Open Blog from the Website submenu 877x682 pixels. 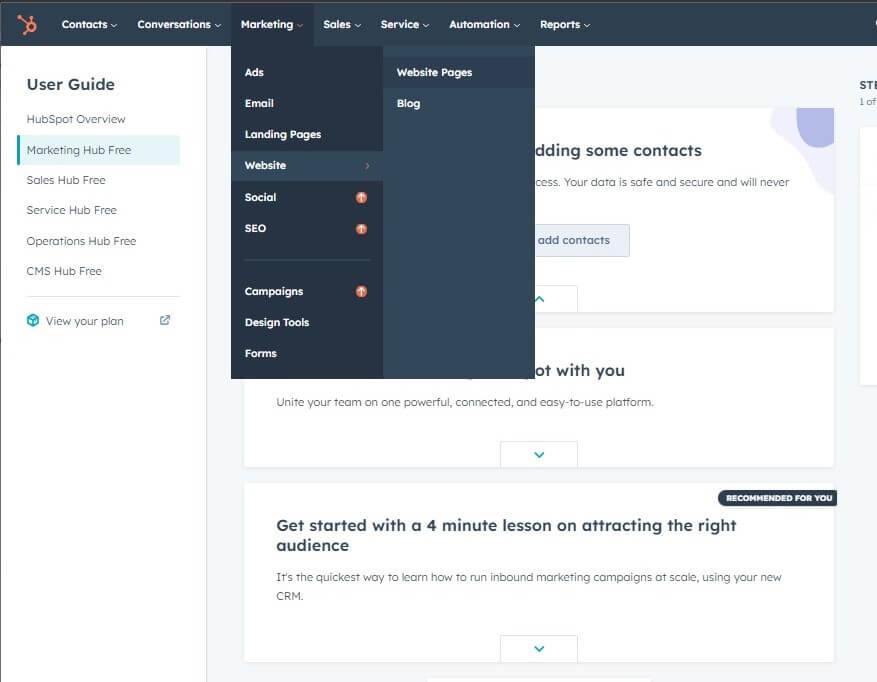click(459, 104)
